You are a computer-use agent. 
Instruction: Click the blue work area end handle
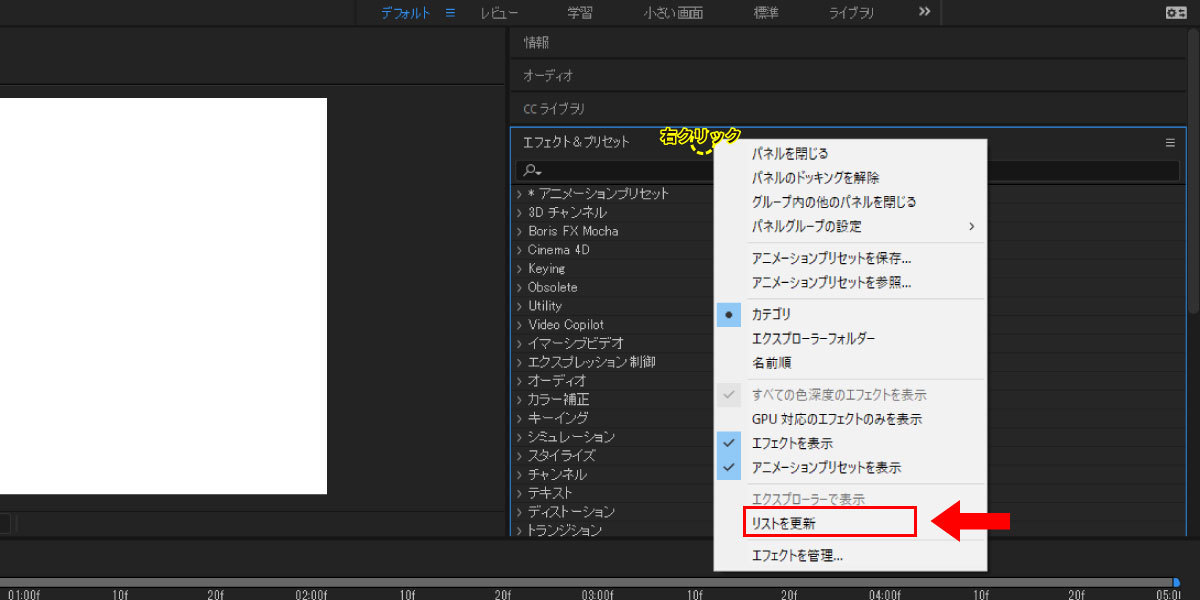coord(1176,581)
